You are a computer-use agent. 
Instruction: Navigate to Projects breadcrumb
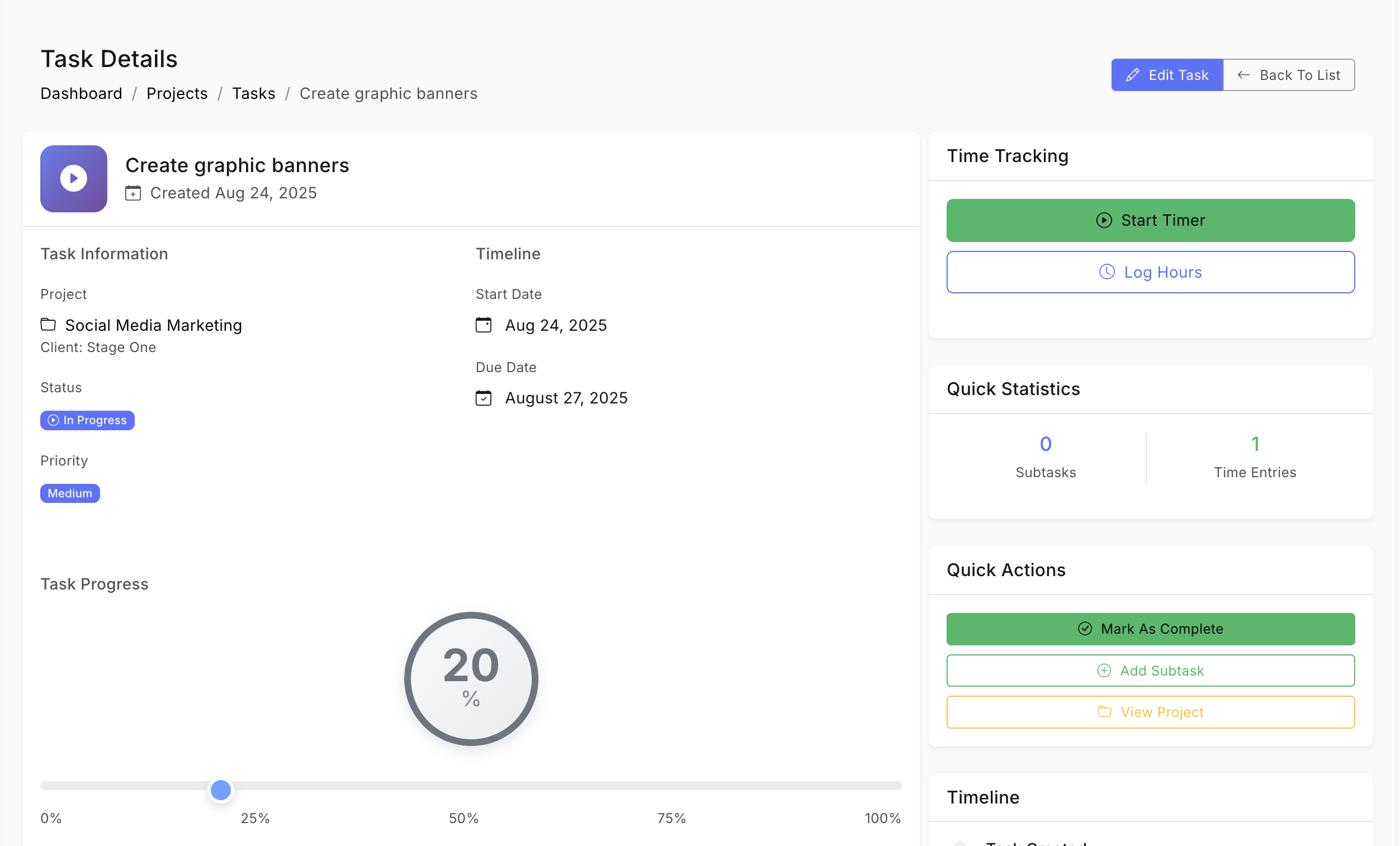(177, 94)
